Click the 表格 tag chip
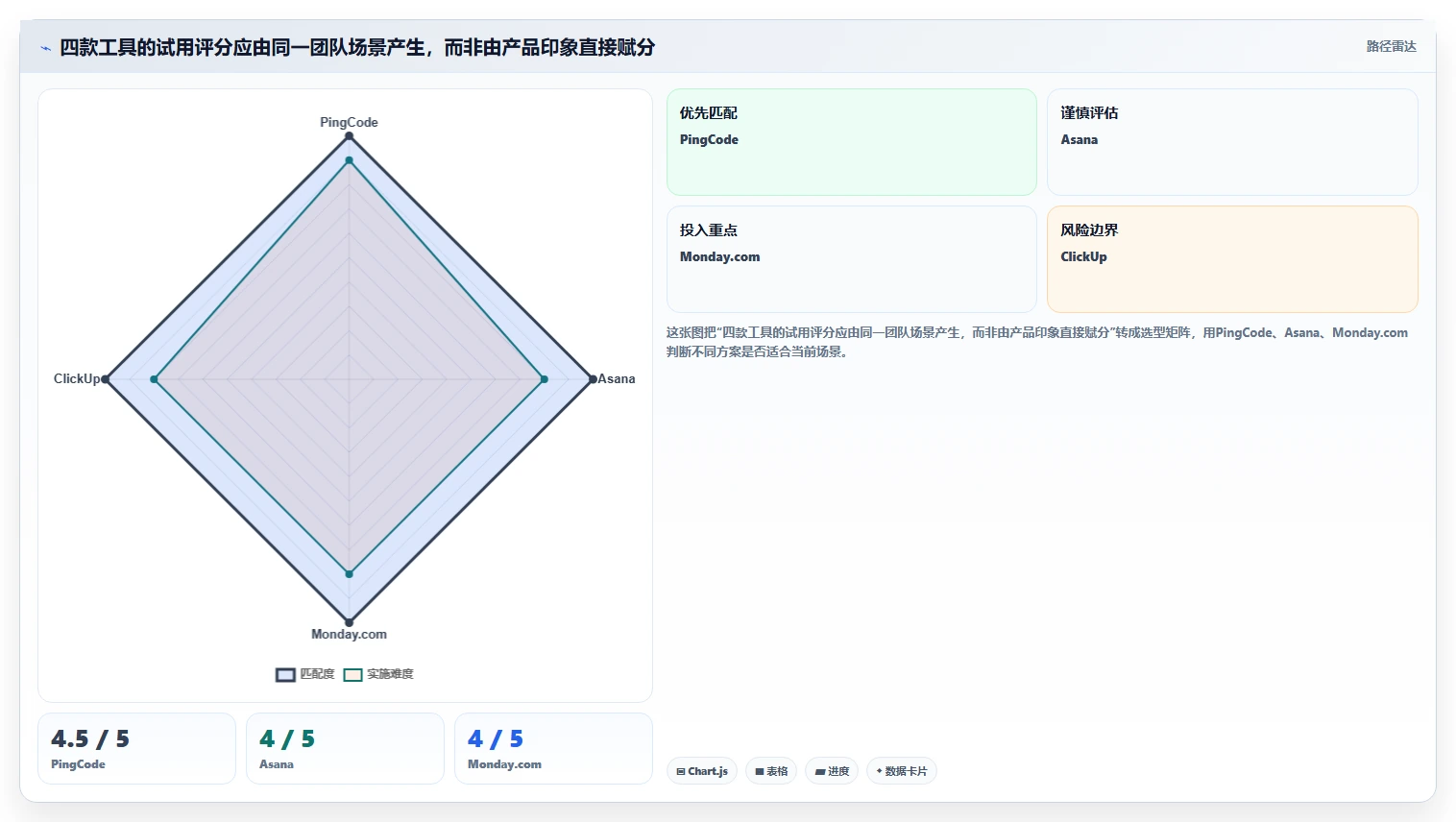 point(771,771)
